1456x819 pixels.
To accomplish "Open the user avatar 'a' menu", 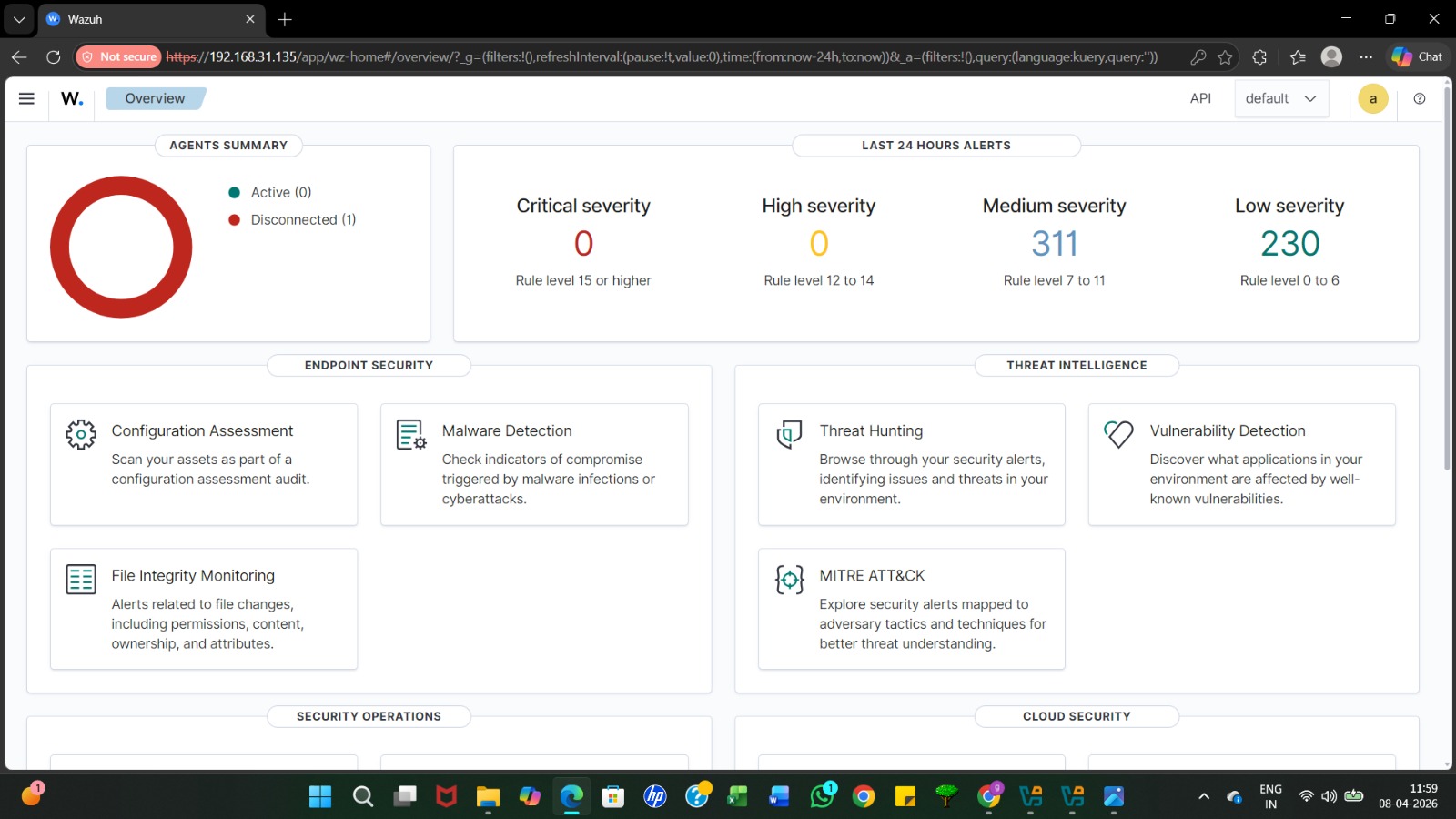I will [x=1373, y=98].
